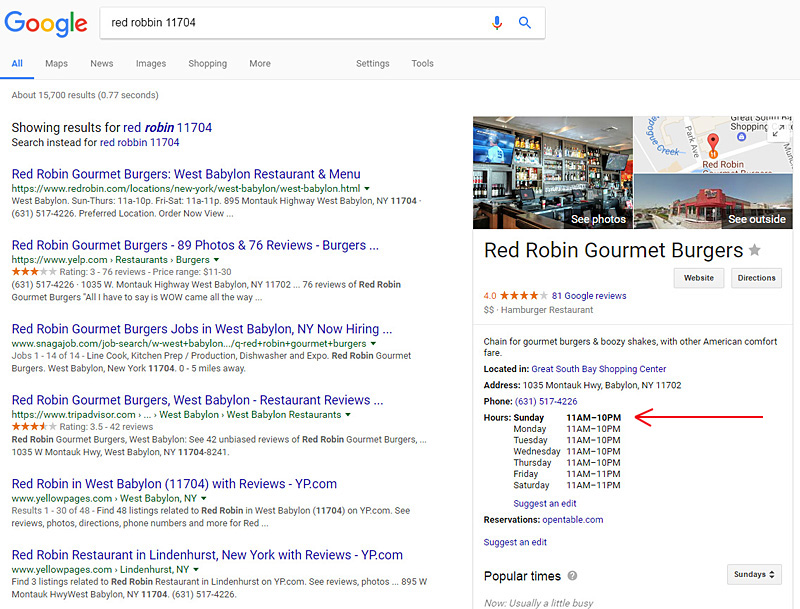Open the Red Robin in West Babylon YP.com result
Viewport: 800px width, 609px height.
pos(174,484)
